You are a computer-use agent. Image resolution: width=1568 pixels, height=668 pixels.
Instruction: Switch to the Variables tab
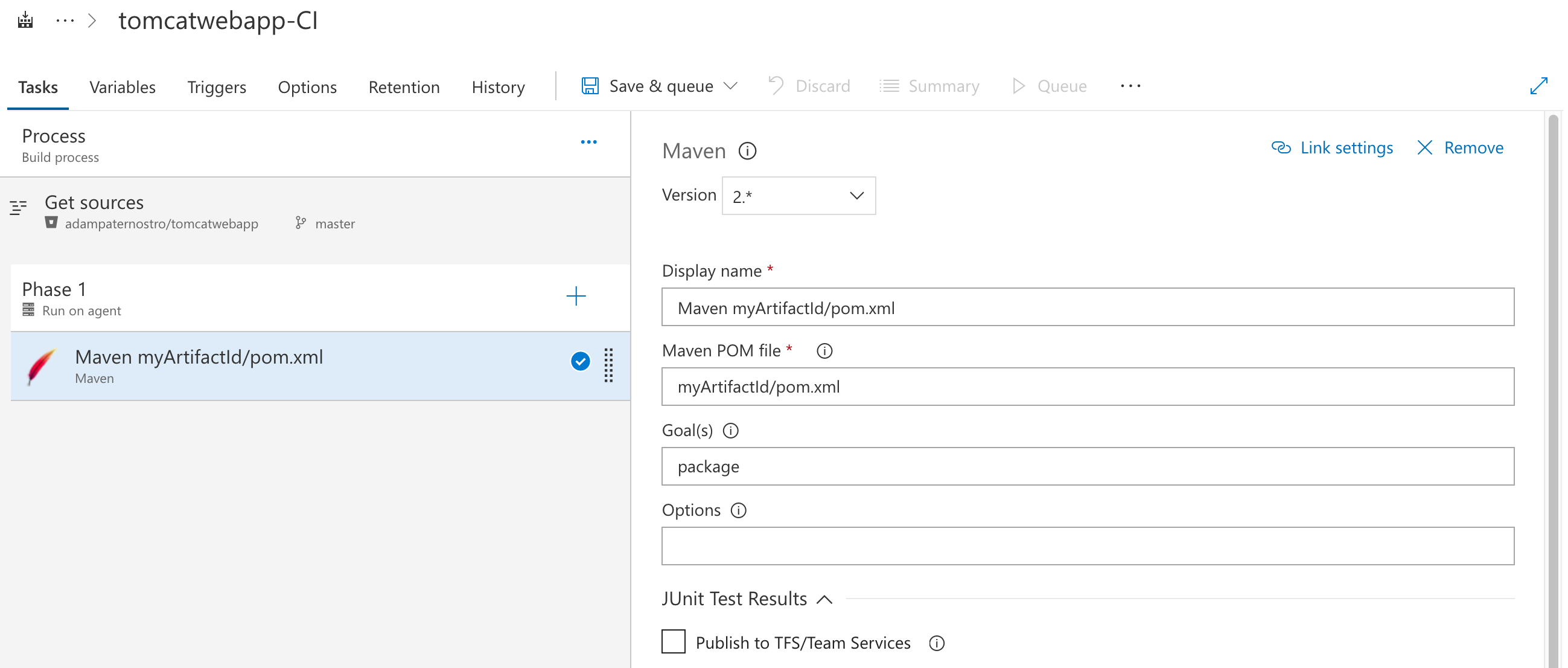click(123, 87)
